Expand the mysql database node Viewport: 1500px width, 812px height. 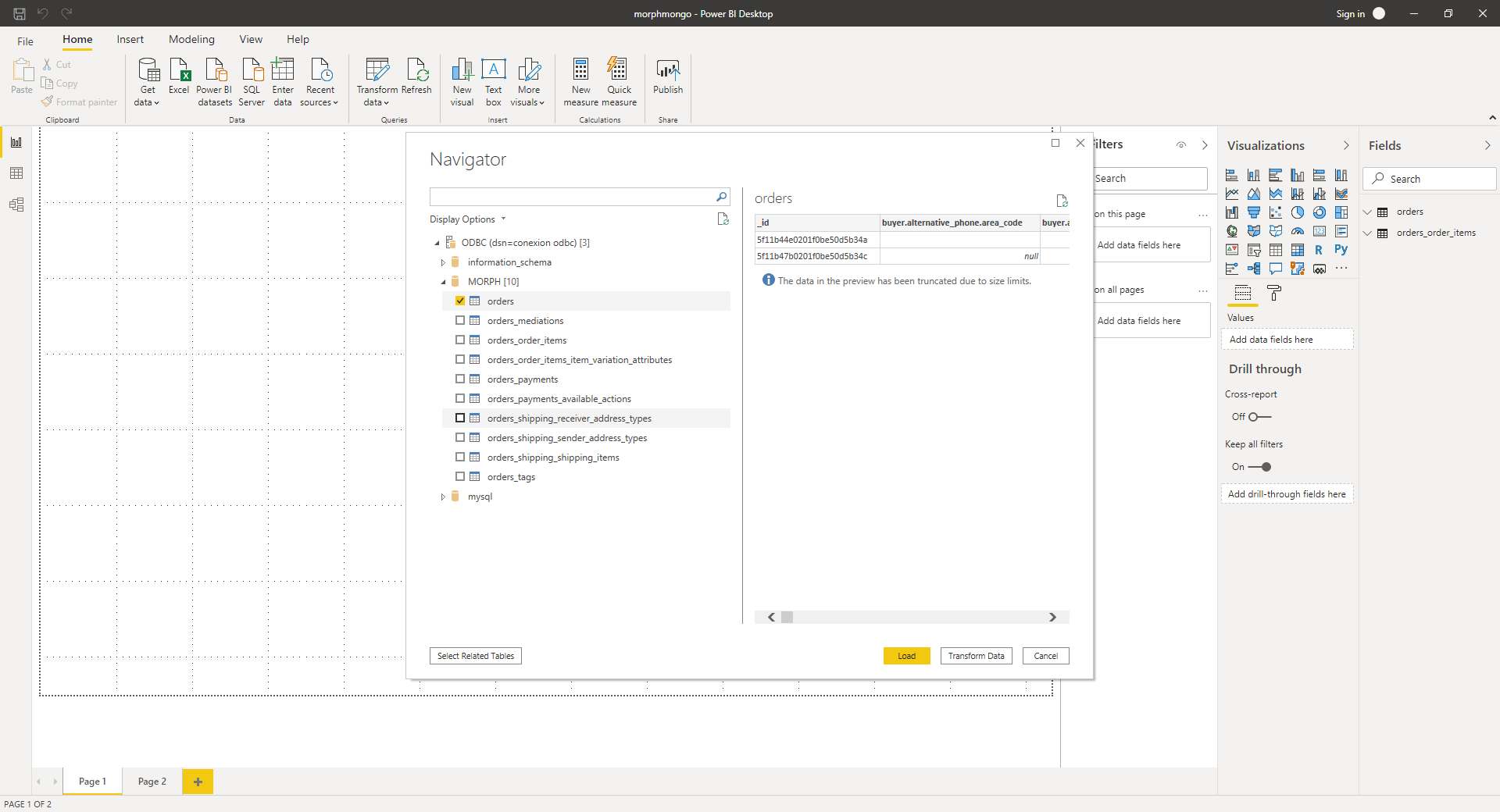click(x=443, y=497)
